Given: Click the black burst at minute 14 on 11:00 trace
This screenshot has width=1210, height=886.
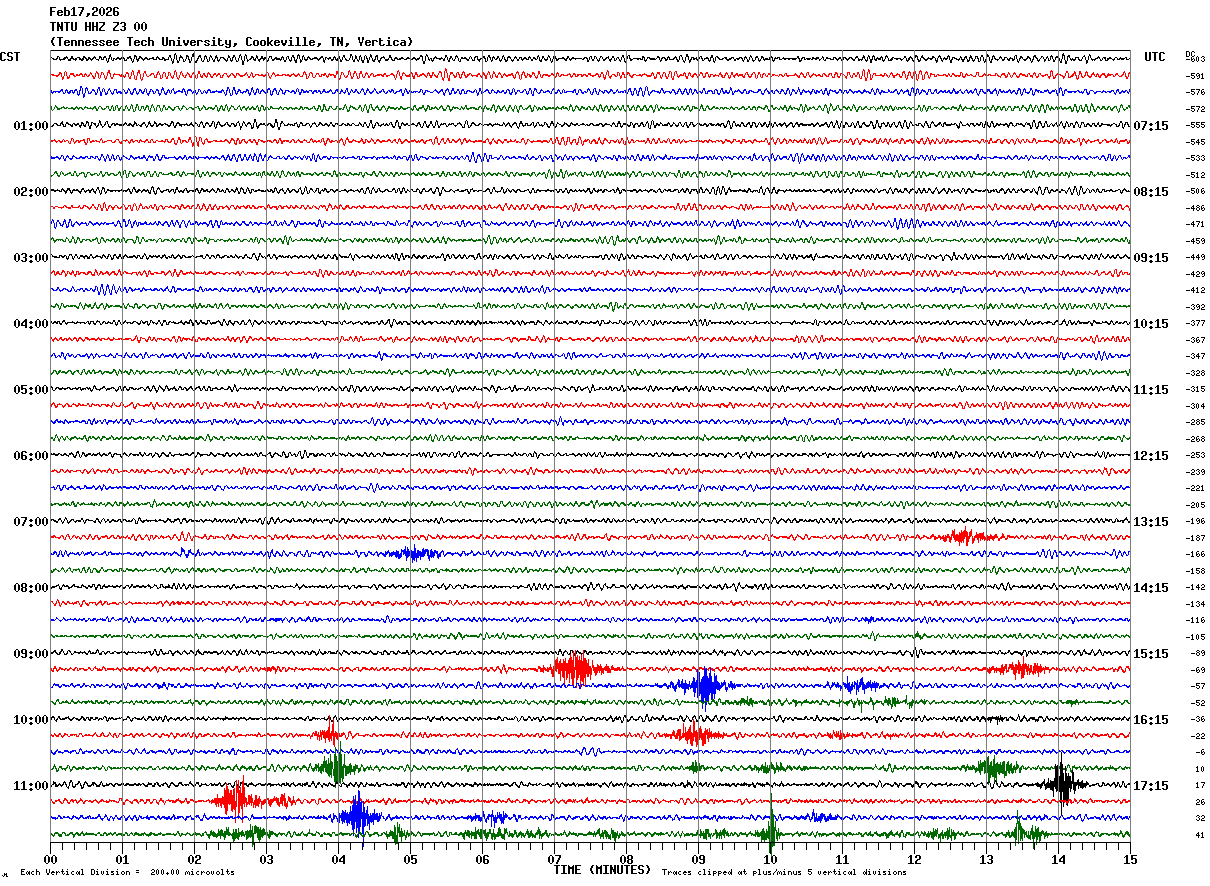Looking at the screenshot, I should pos(1063,784).
